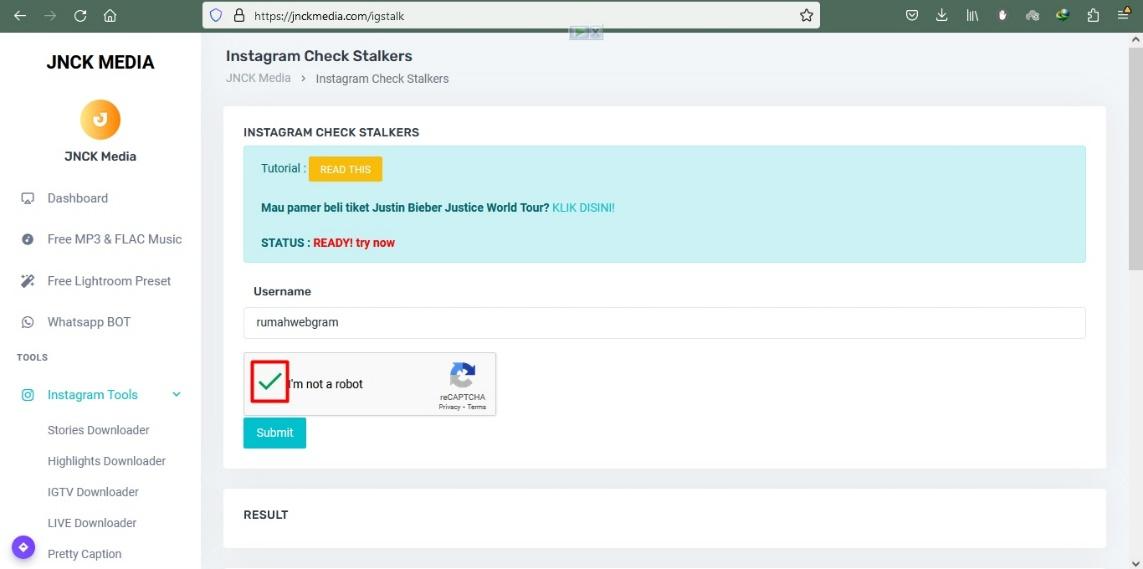Open Free MP3 & FLAC Music

click(114, 239)
